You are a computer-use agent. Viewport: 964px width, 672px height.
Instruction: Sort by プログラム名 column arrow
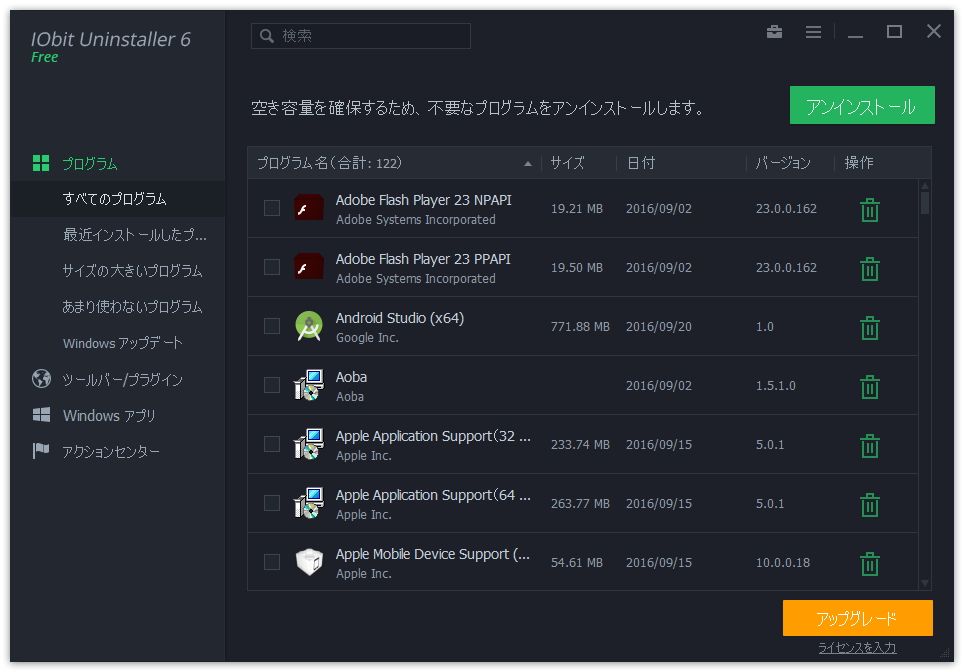coord(527,164)
